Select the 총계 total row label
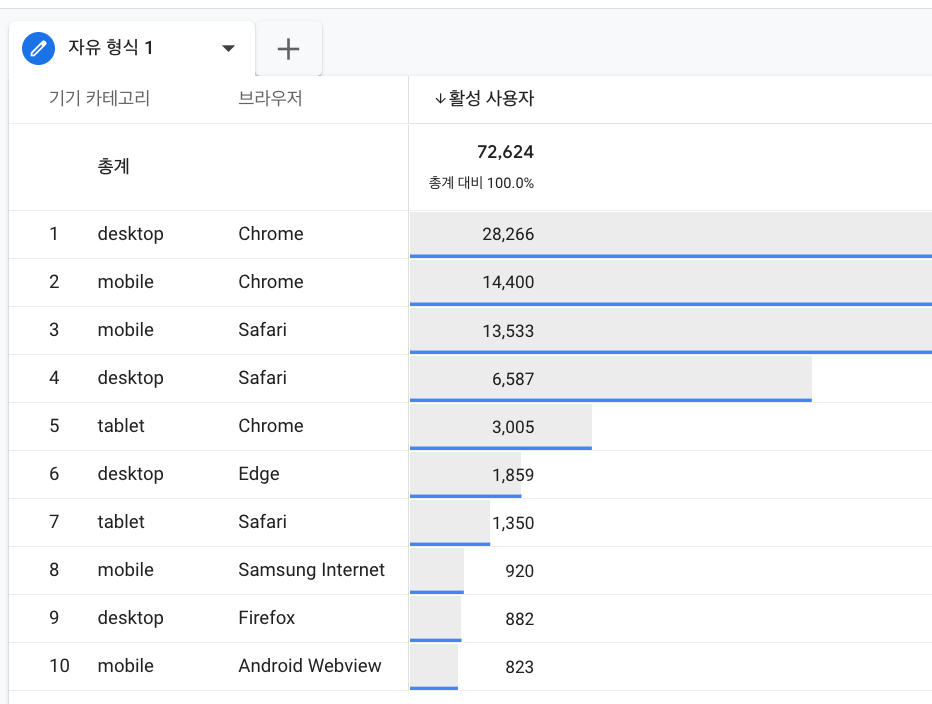 114,166
